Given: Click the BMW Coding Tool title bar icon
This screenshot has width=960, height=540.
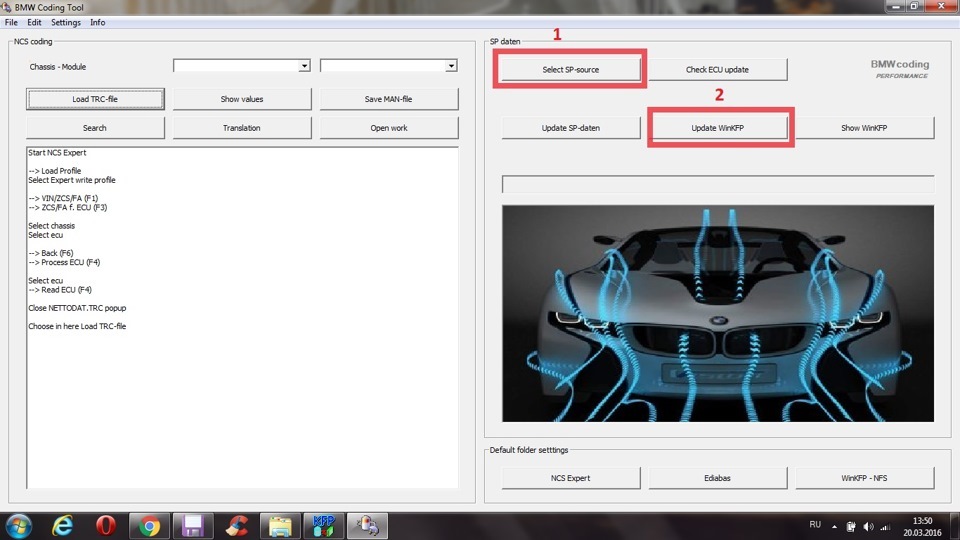Looking at the screenshot, I should pyautogui.click(x=7, y=7).
